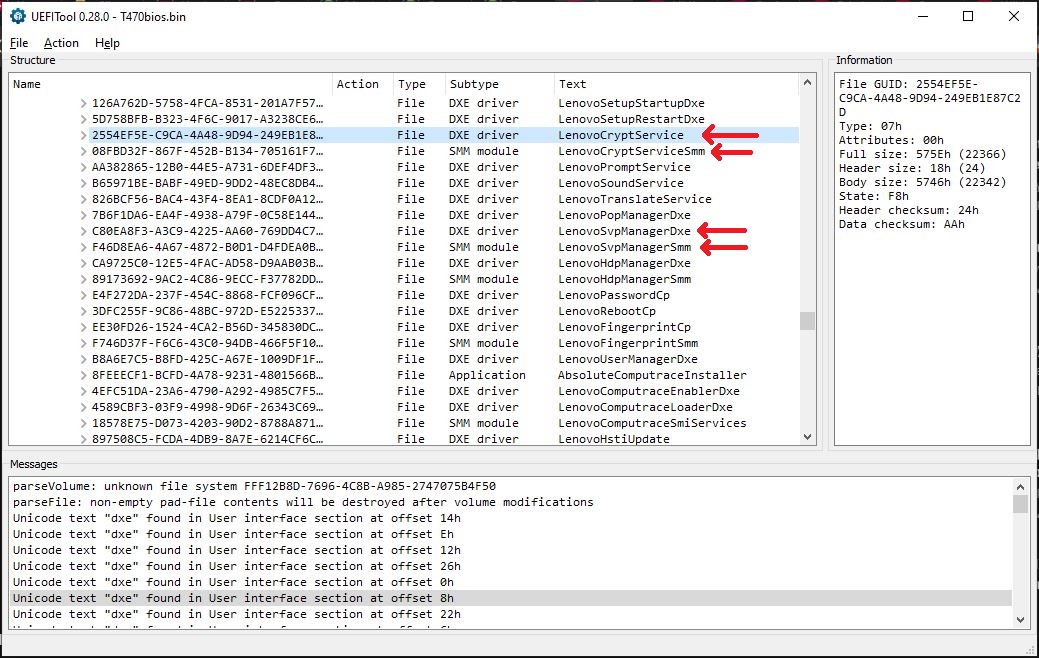Select message with offset Eh
The image size is (1039, 658).
[x=233, y=534]
